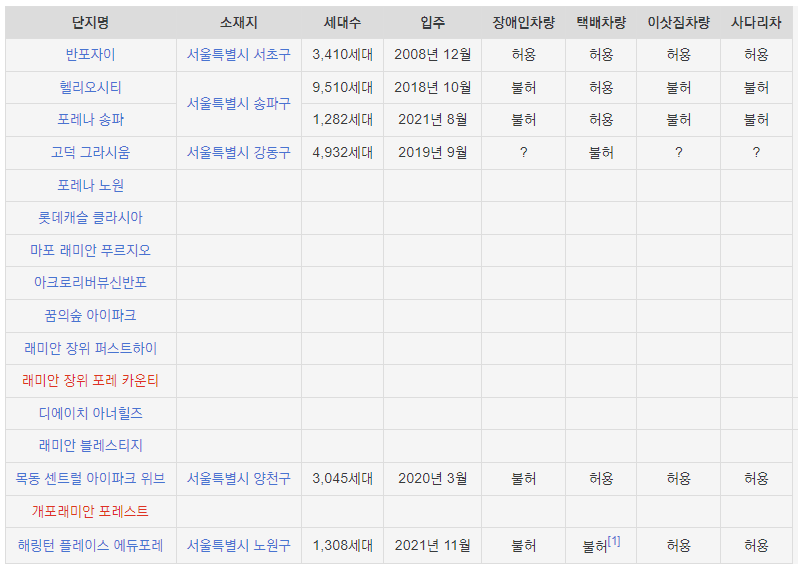This screenshot has height=569, width=798.
Task: Select the 3,410세대 cell
Action: pos(343,54)
